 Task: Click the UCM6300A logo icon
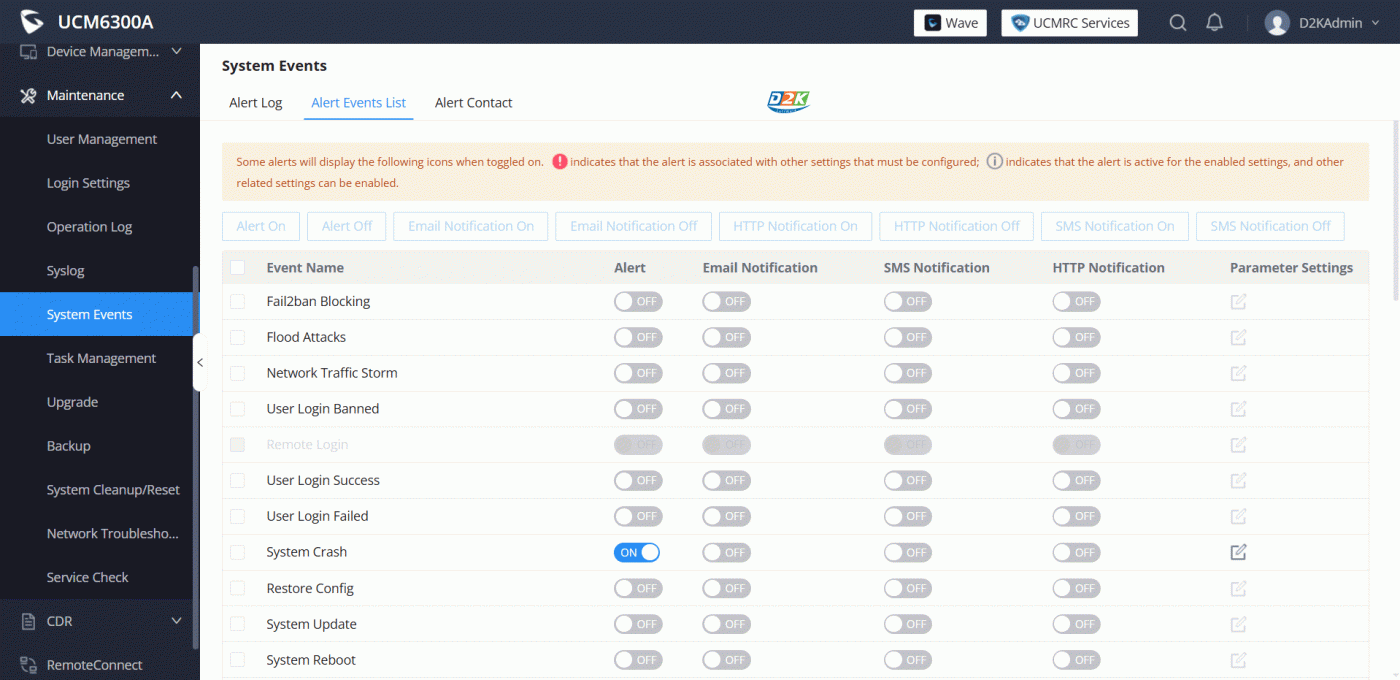pyautogui.click(x=32, y=22)
